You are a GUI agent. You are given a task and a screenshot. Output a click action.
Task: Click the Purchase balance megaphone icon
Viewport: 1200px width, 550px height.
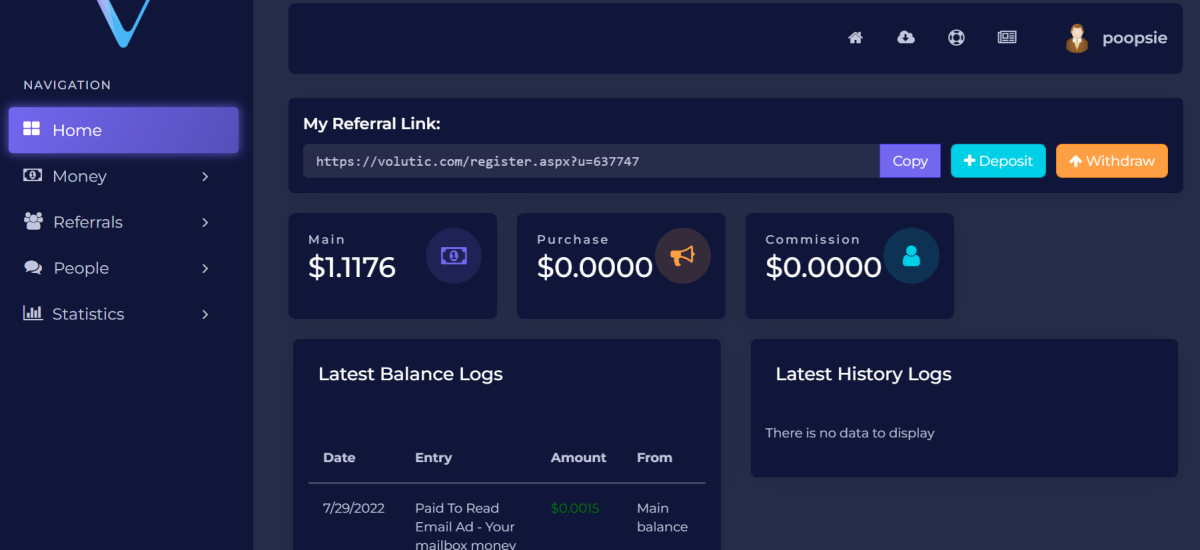pyautogui.click(x=682, y=256)
